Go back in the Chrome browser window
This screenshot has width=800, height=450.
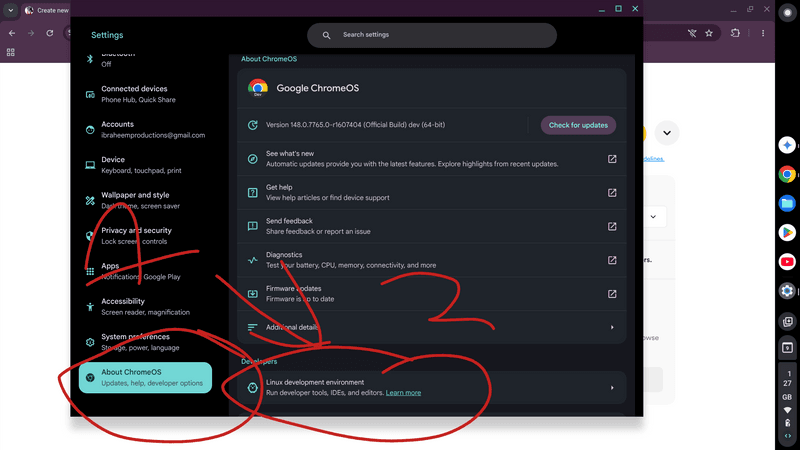12,33
